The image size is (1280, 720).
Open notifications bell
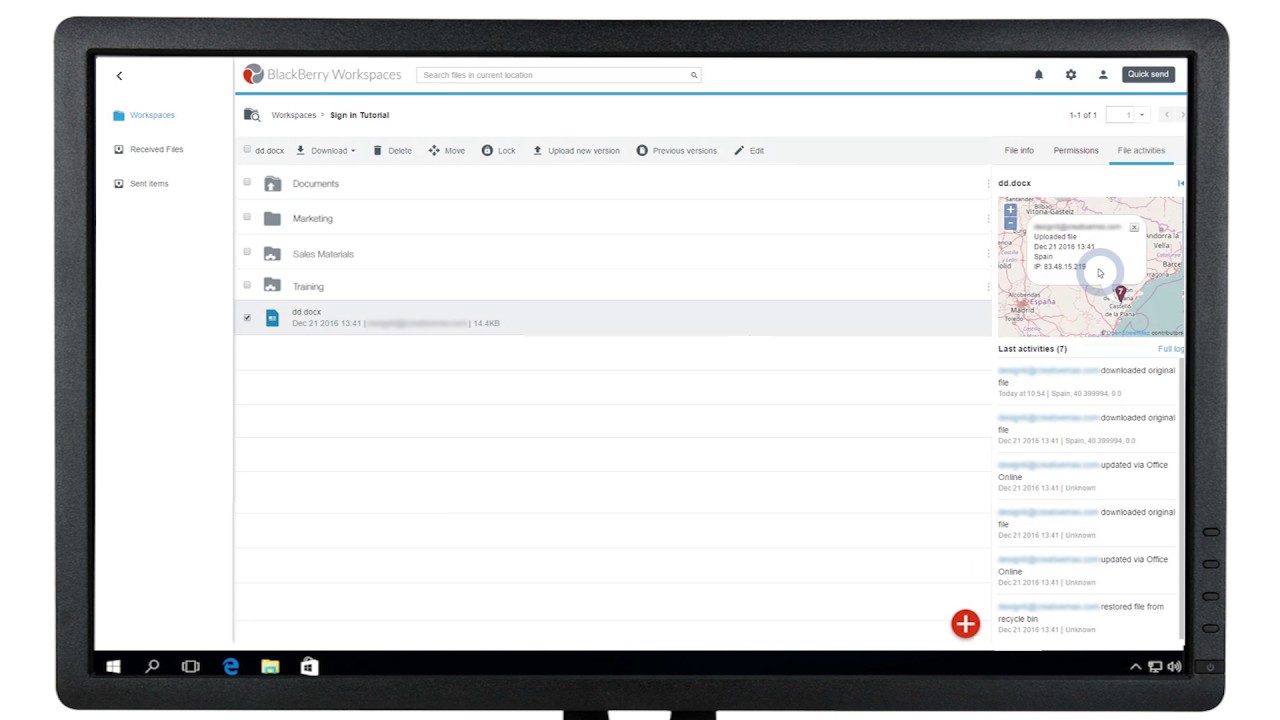[x=1038, y=75]
